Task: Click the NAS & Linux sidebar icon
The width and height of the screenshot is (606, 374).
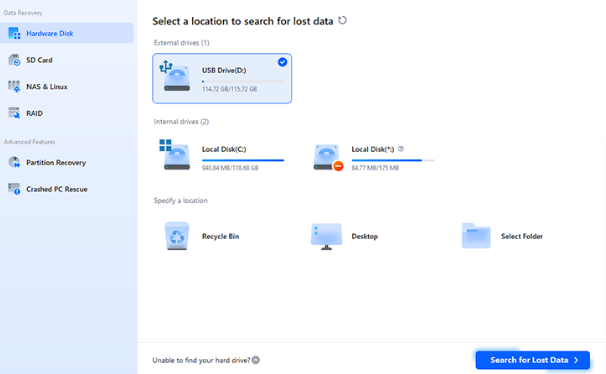Action: point(14,87)
